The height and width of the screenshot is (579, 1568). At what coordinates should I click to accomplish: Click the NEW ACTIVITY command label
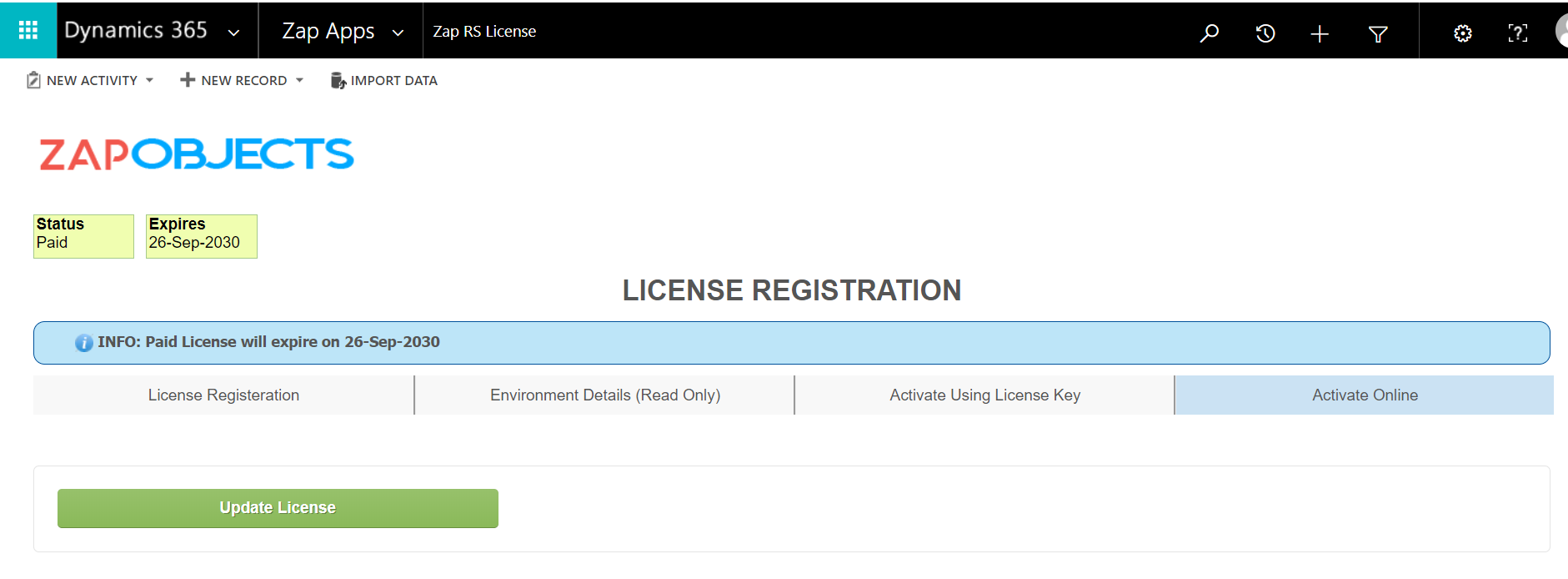point(92,81)
